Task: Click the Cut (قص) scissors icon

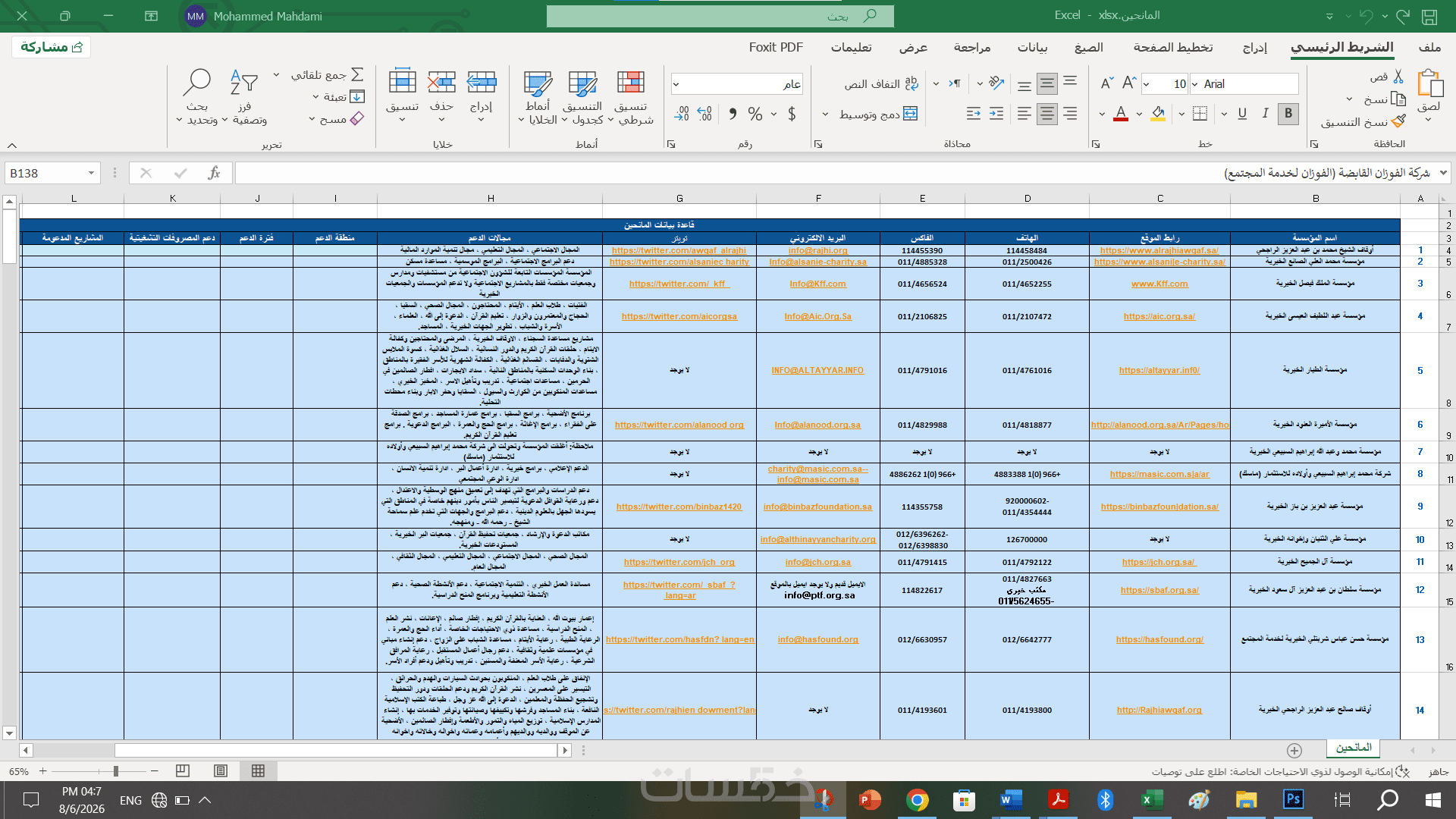Action: [x=1399, y=77]
